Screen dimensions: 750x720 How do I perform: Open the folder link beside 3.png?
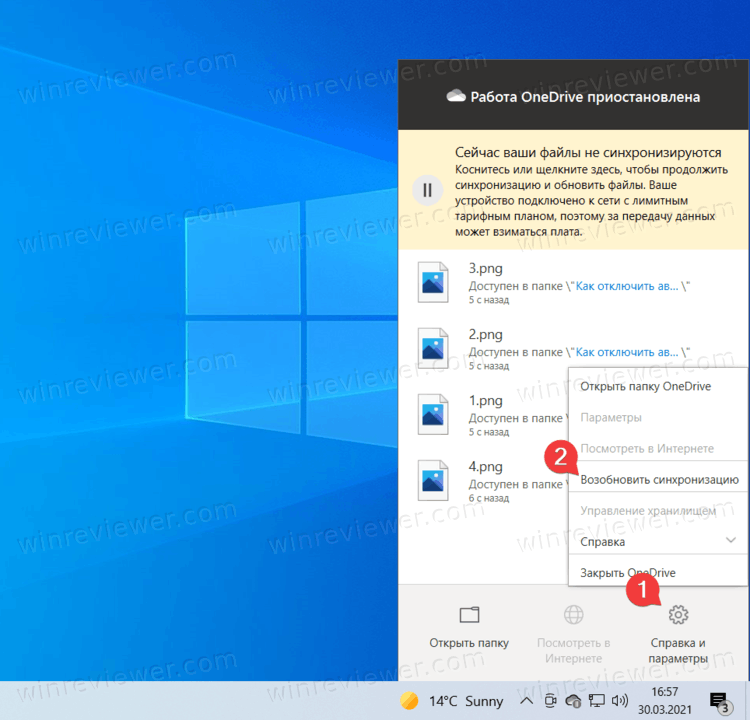627,286
